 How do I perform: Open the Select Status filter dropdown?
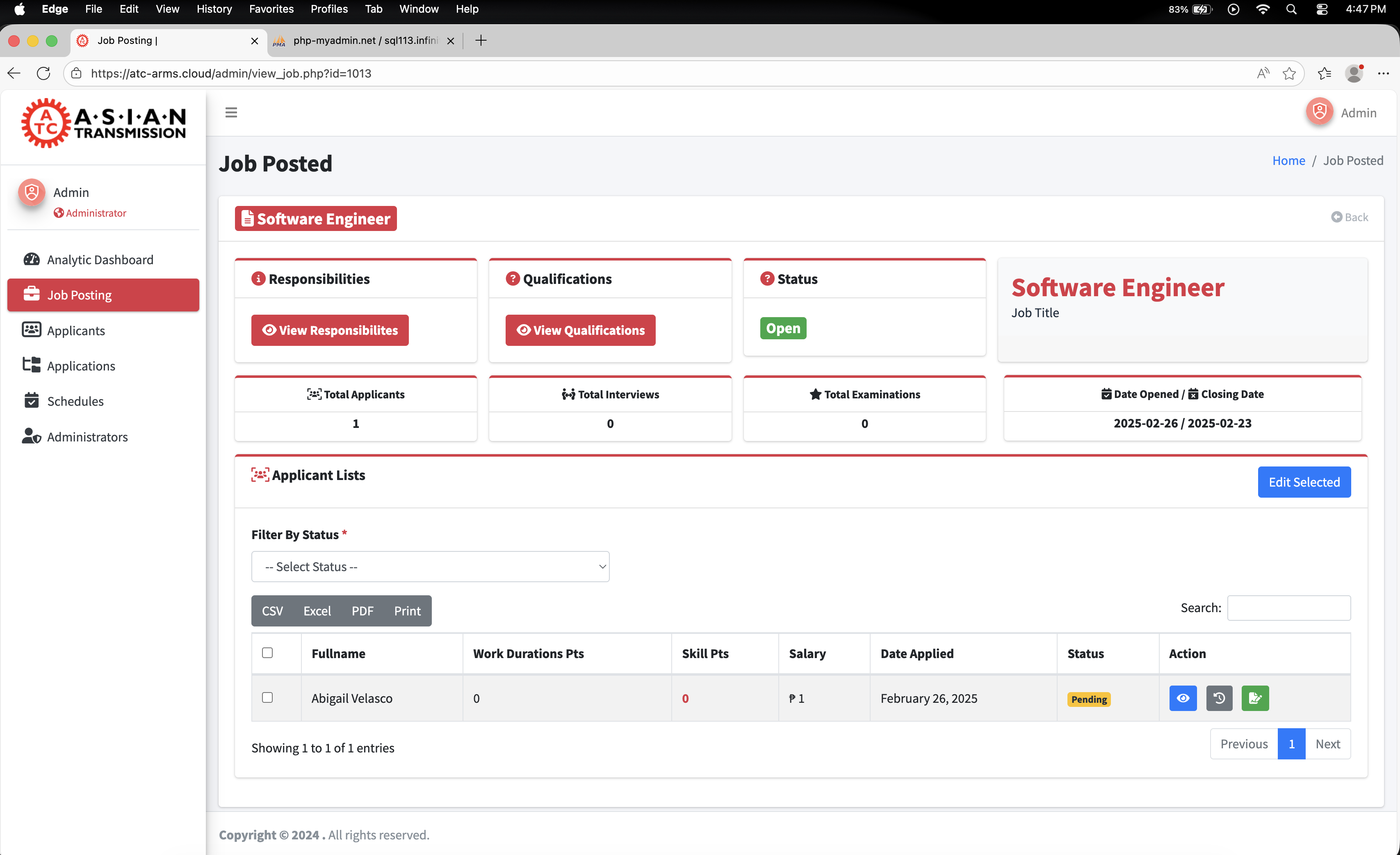click(x=430, y=567)
